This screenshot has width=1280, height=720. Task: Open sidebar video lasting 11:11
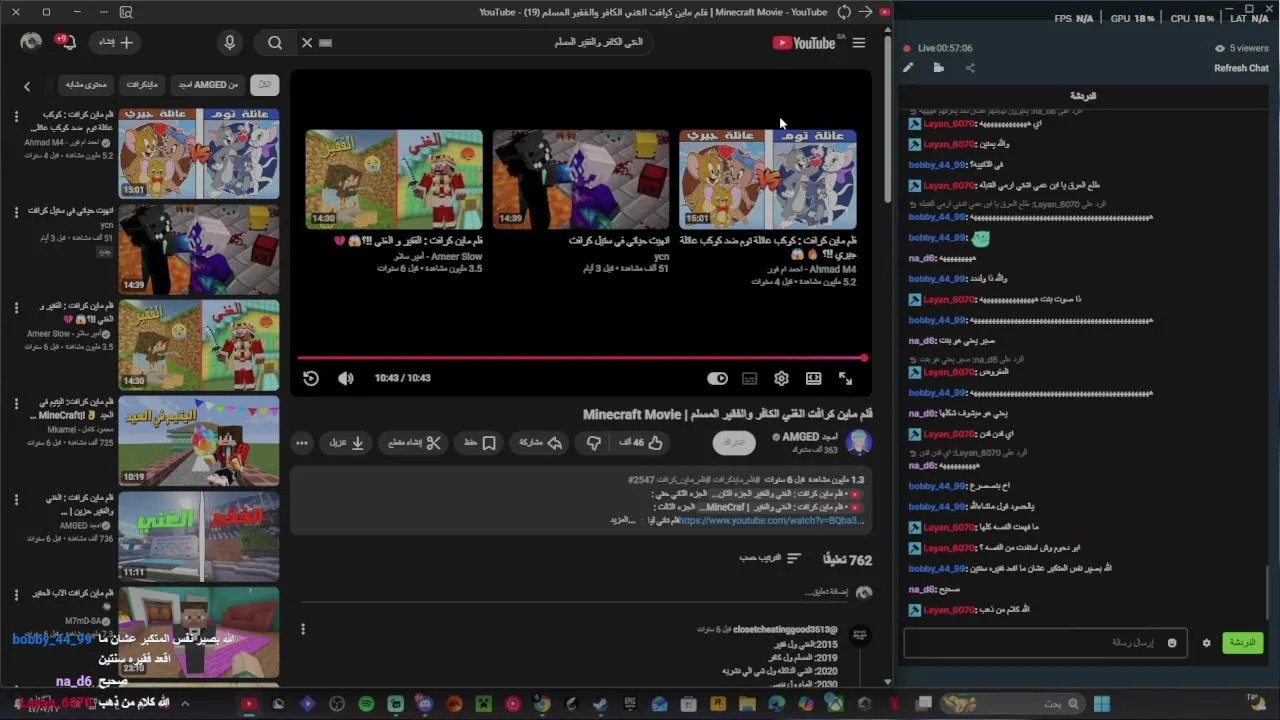pos(199,537)
